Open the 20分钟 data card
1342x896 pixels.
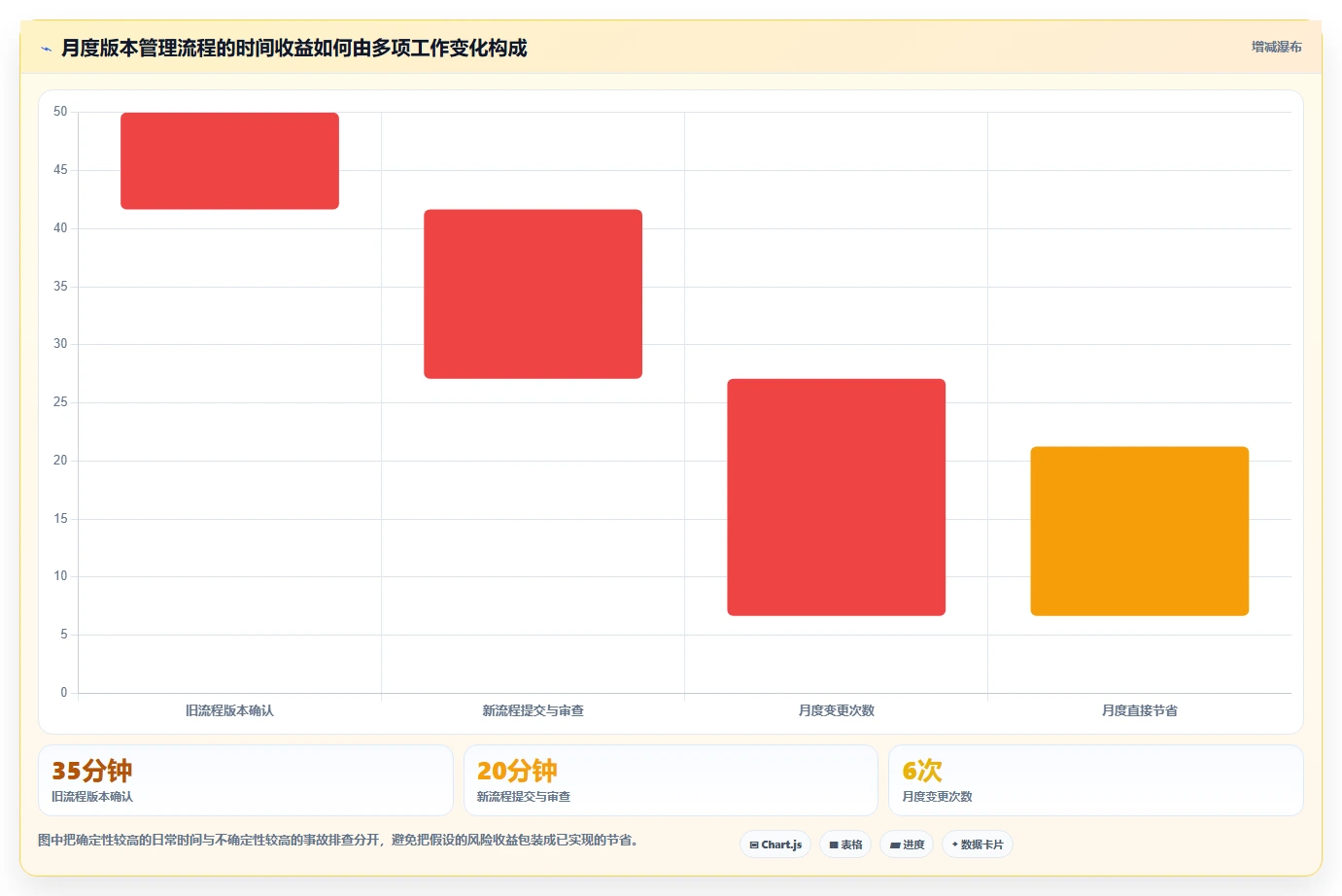(x=671, y=780)
